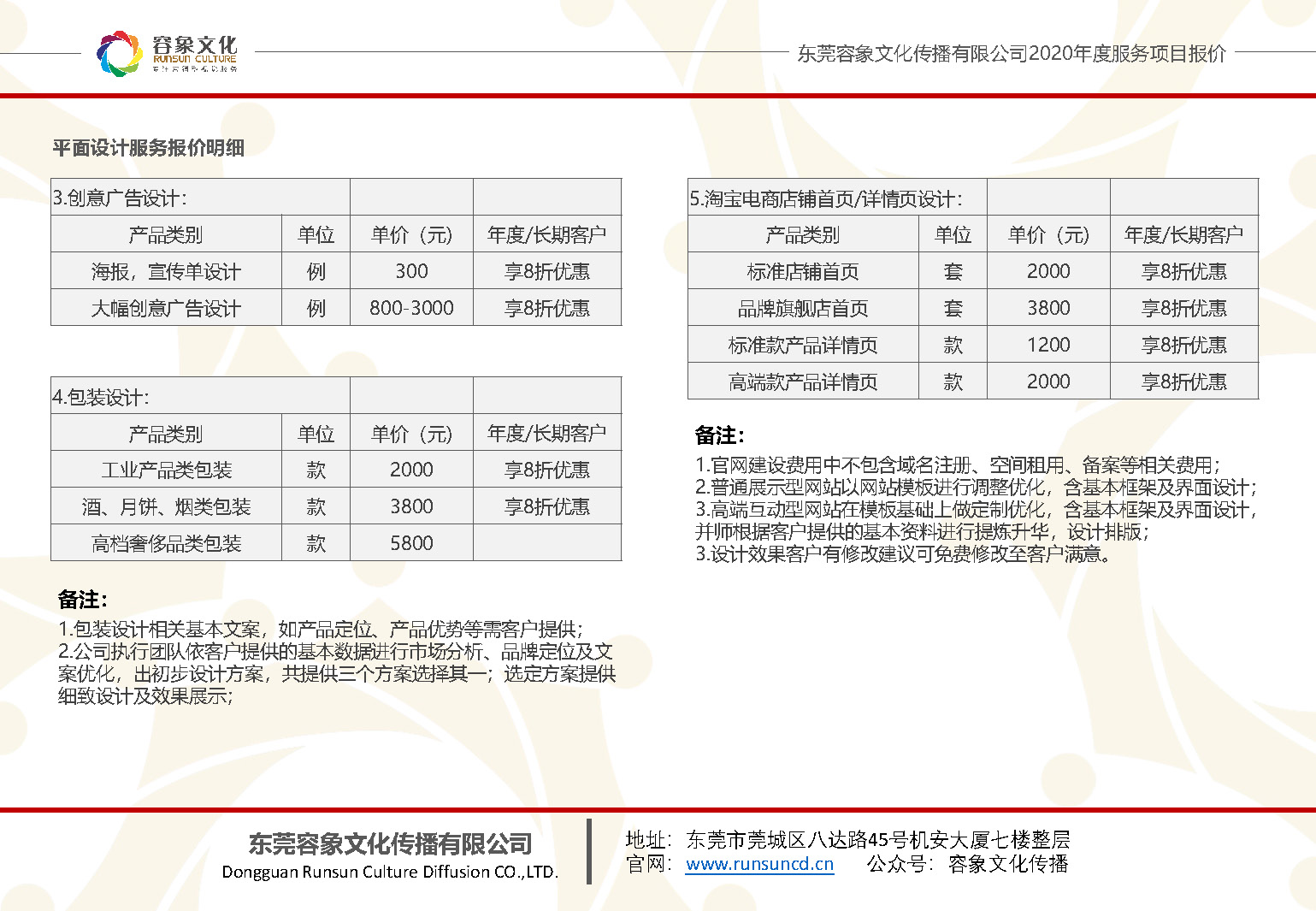
Task: Select the section title 5.淘宝电商店铺首页/详情页设计
Action: (826, 199)
